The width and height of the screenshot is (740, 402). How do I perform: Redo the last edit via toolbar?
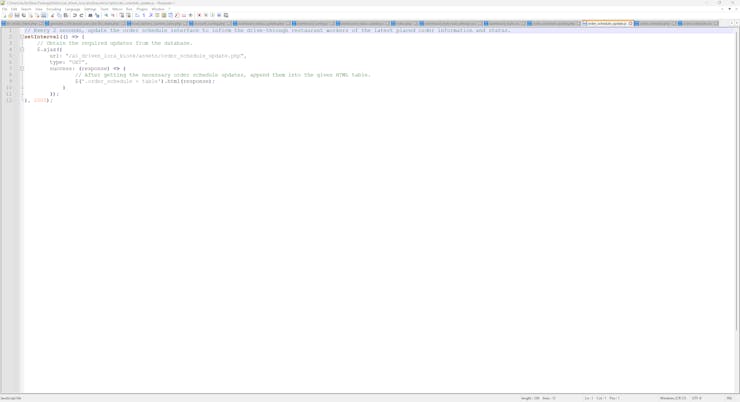pyautogui.click(x=81, y=15)
